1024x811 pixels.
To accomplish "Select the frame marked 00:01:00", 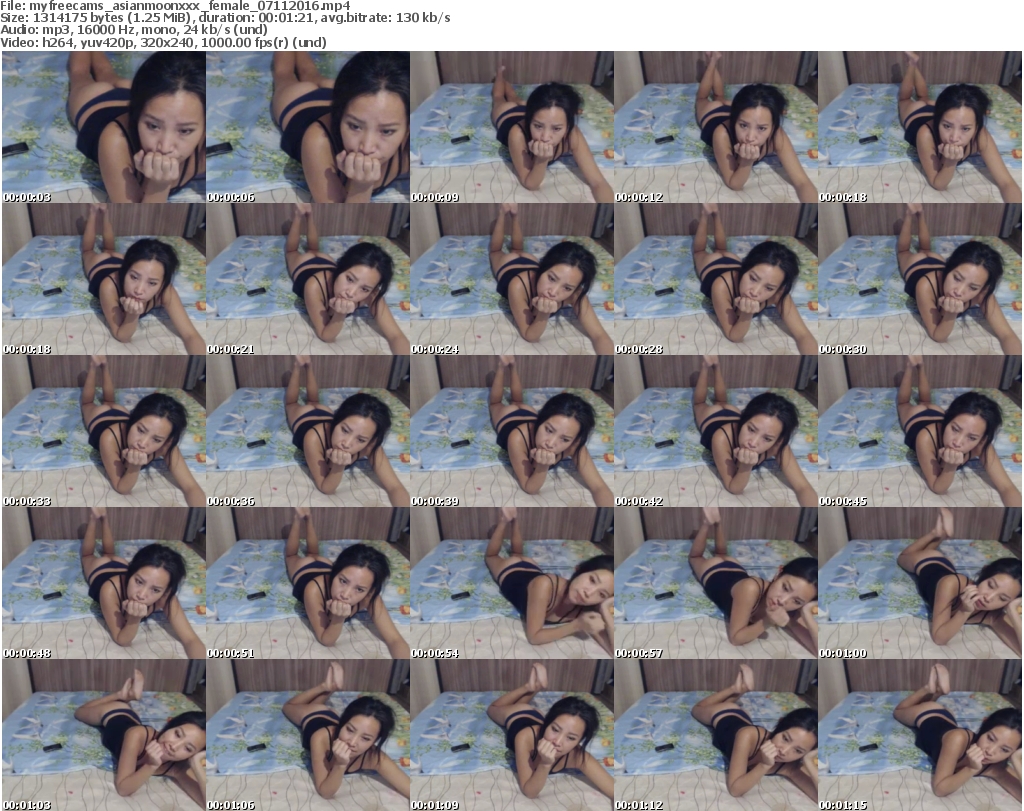I will pyautogui.click(x=919, y=583).
